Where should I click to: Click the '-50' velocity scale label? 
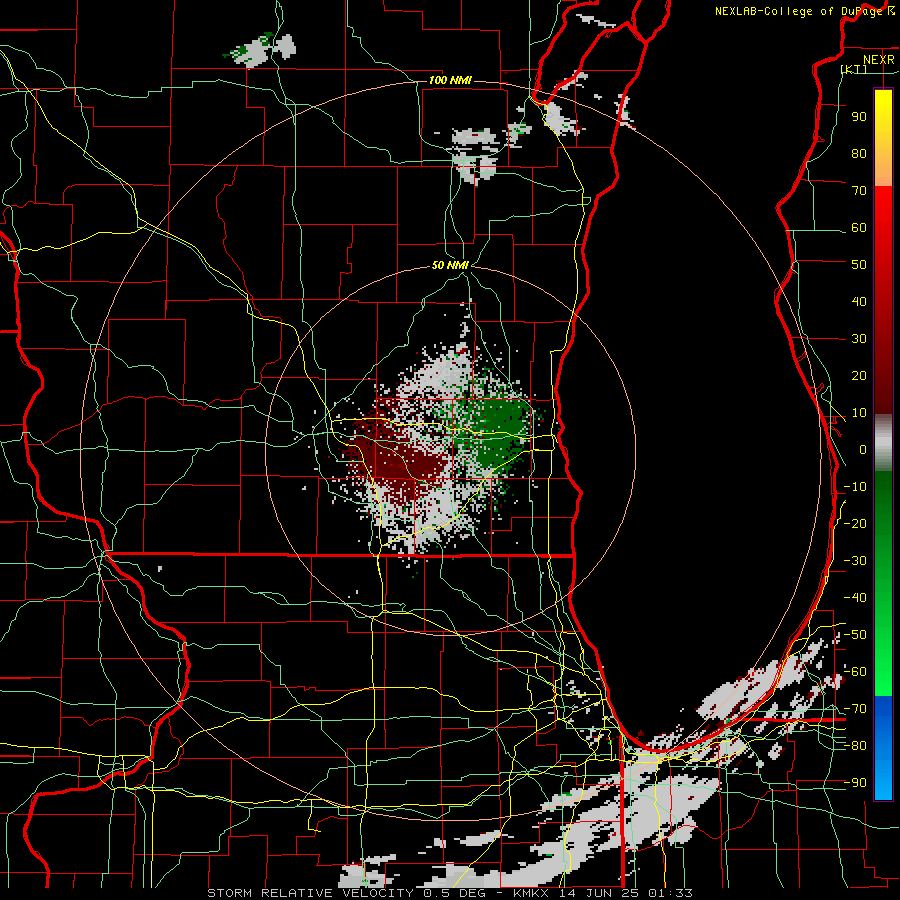(855, 634)
